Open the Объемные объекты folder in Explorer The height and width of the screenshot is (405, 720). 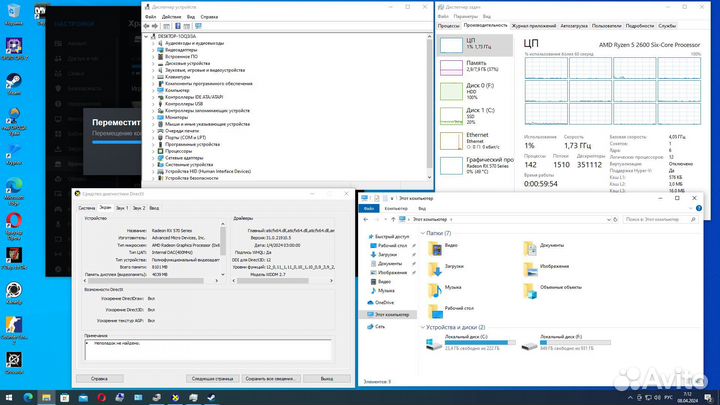click(x=553, y=290)
